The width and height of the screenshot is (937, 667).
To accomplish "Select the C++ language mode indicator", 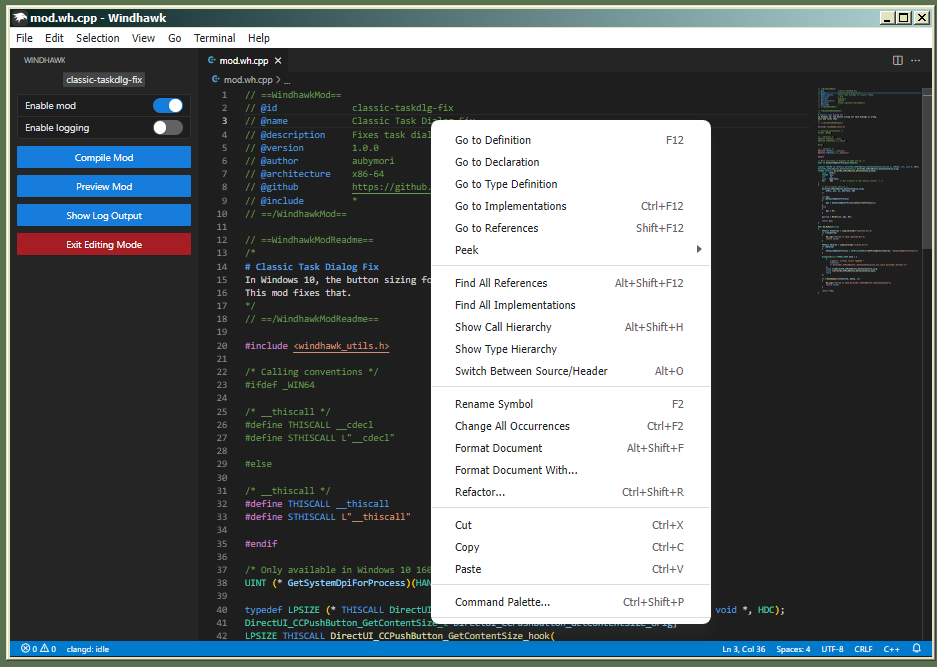I will pyautogui.click(x=890, y=648).
